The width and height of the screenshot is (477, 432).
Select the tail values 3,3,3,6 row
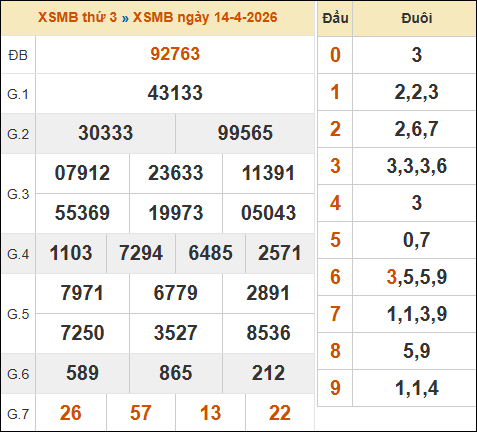click(417, 166)
